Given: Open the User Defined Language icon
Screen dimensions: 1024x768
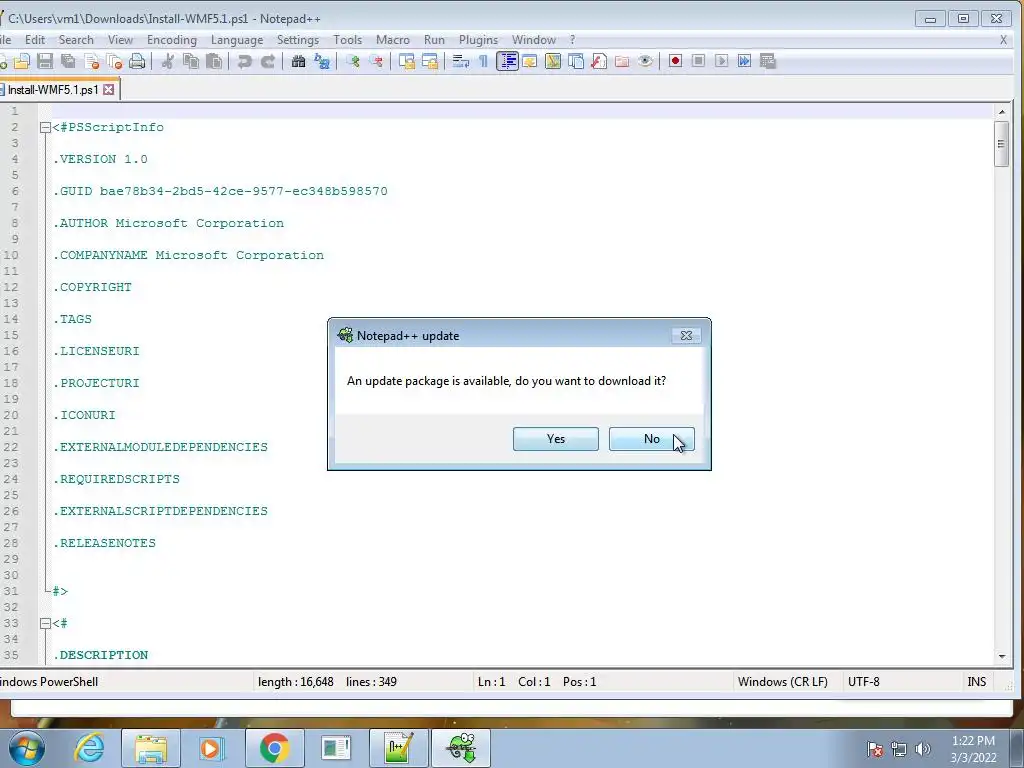Looking at the screenshot, I should [530, 61].
